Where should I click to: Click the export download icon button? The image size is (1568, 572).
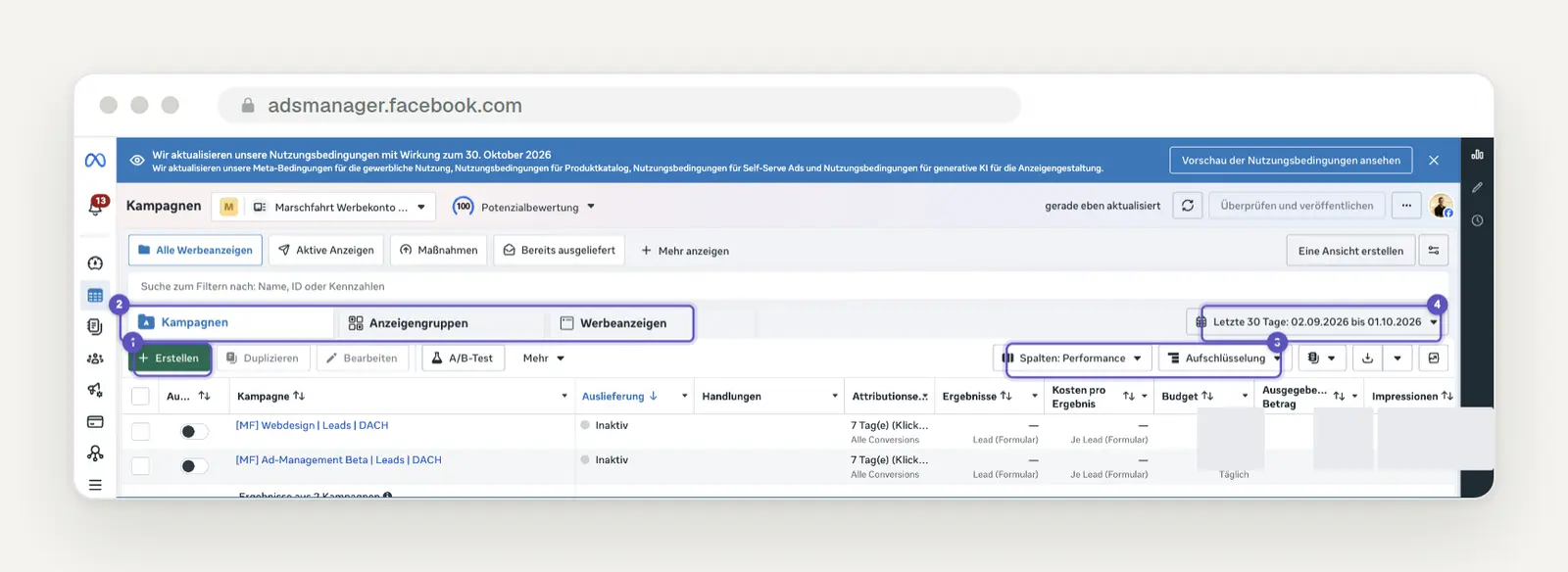[x=1367, y=358]
